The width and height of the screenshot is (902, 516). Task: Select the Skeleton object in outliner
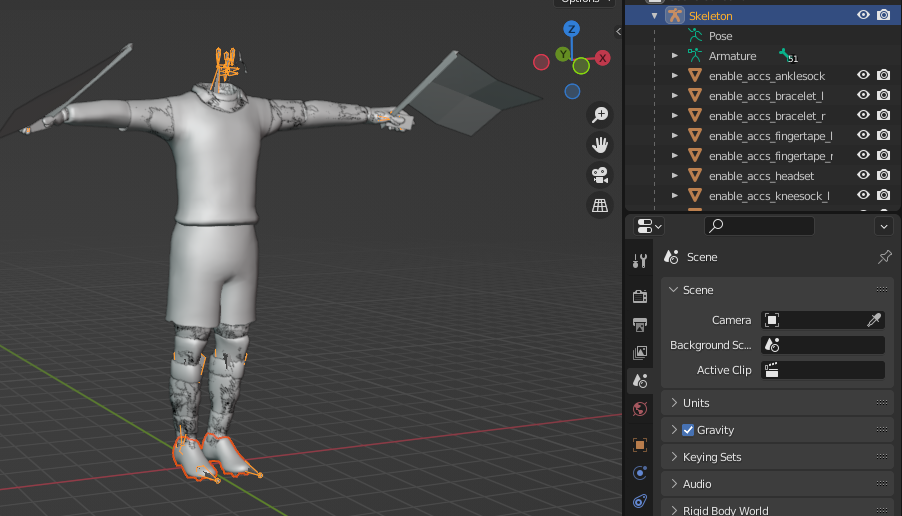click(x=710, y=16)
